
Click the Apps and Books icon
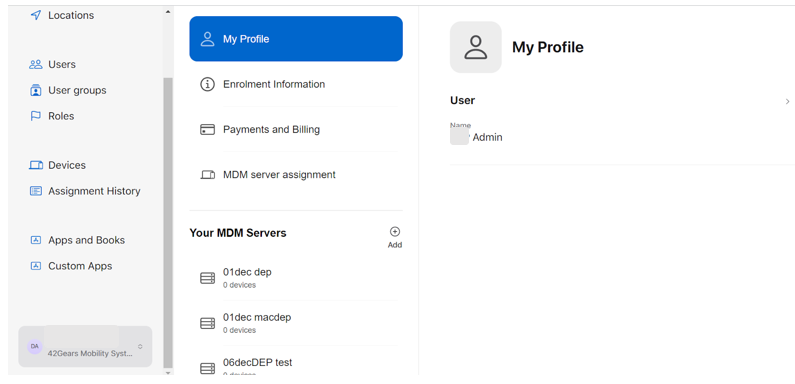[35, 240]
